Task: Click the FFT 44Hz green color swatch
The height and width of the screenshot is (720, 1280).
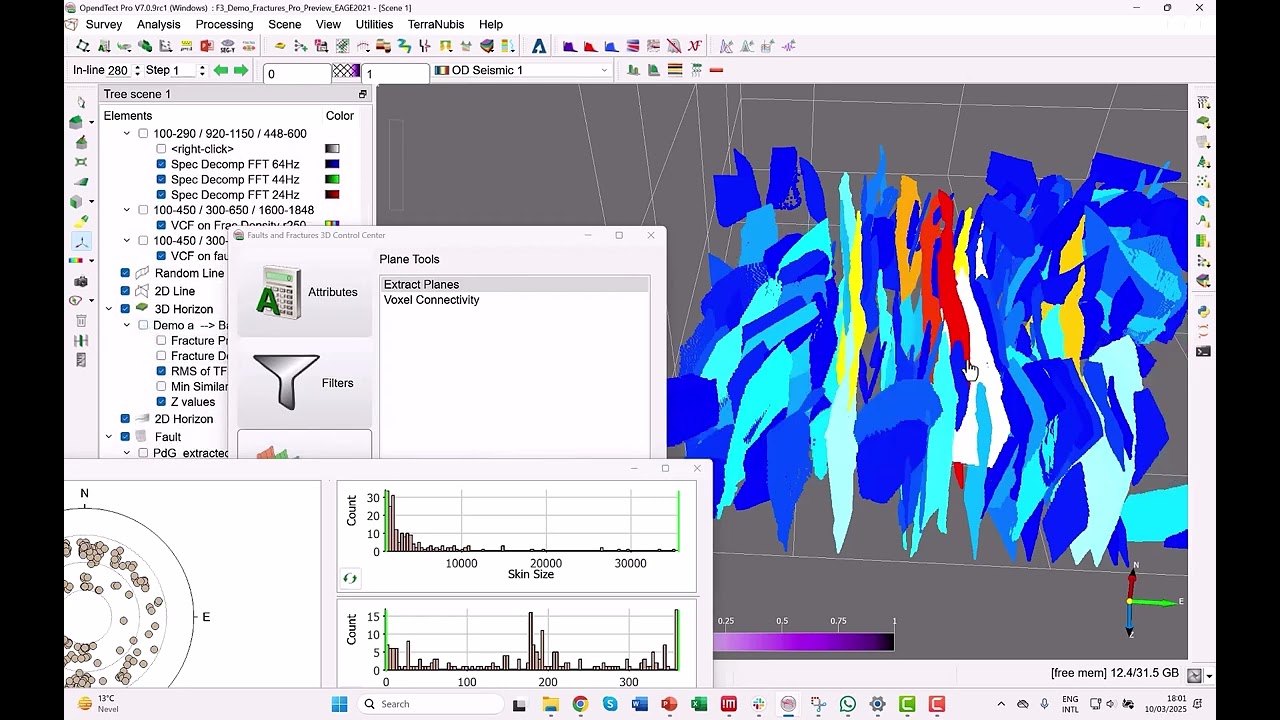Action: click(x=332, y=179)
